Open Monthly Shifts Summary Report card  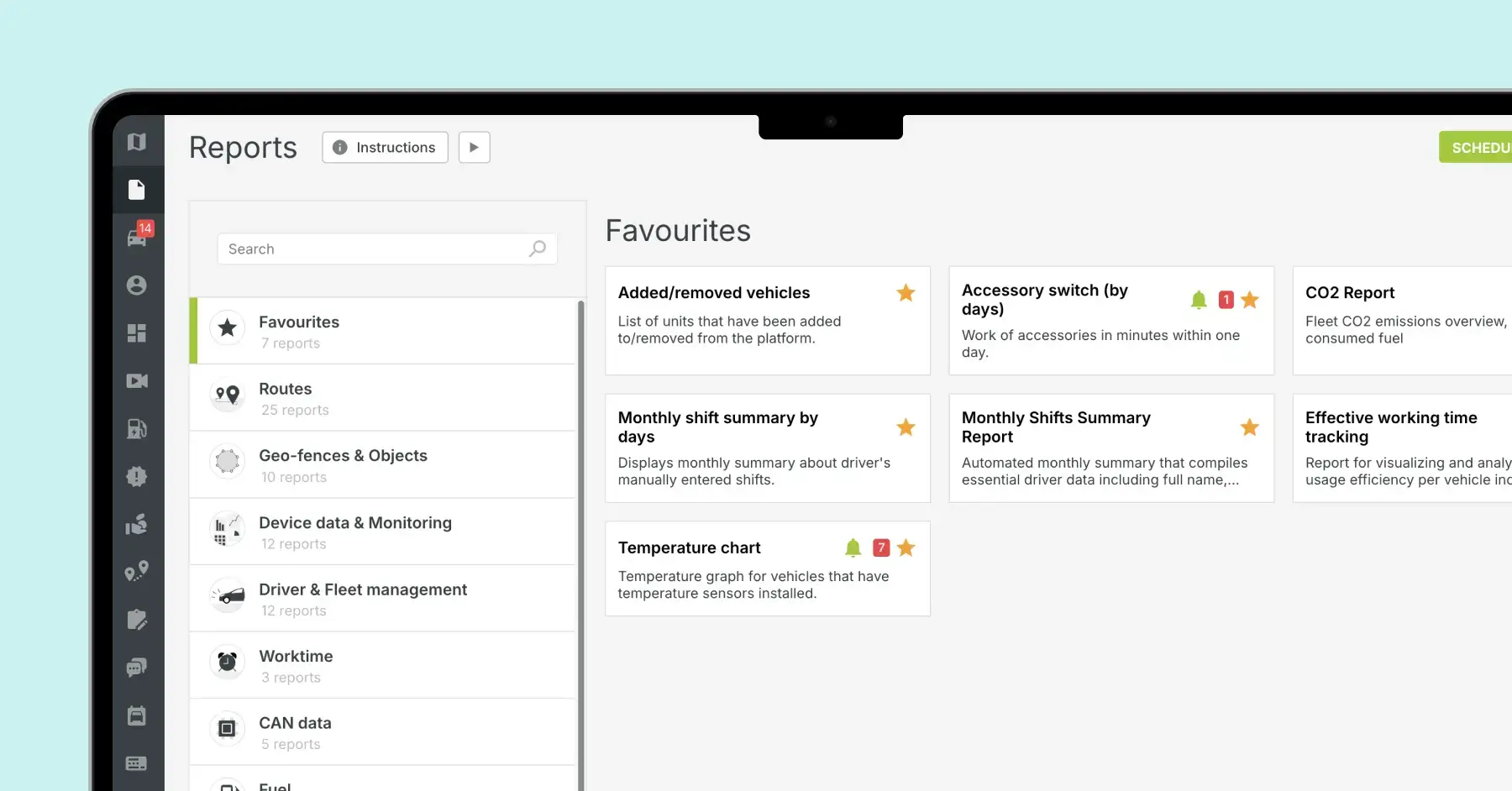[x=1111, y=448]
